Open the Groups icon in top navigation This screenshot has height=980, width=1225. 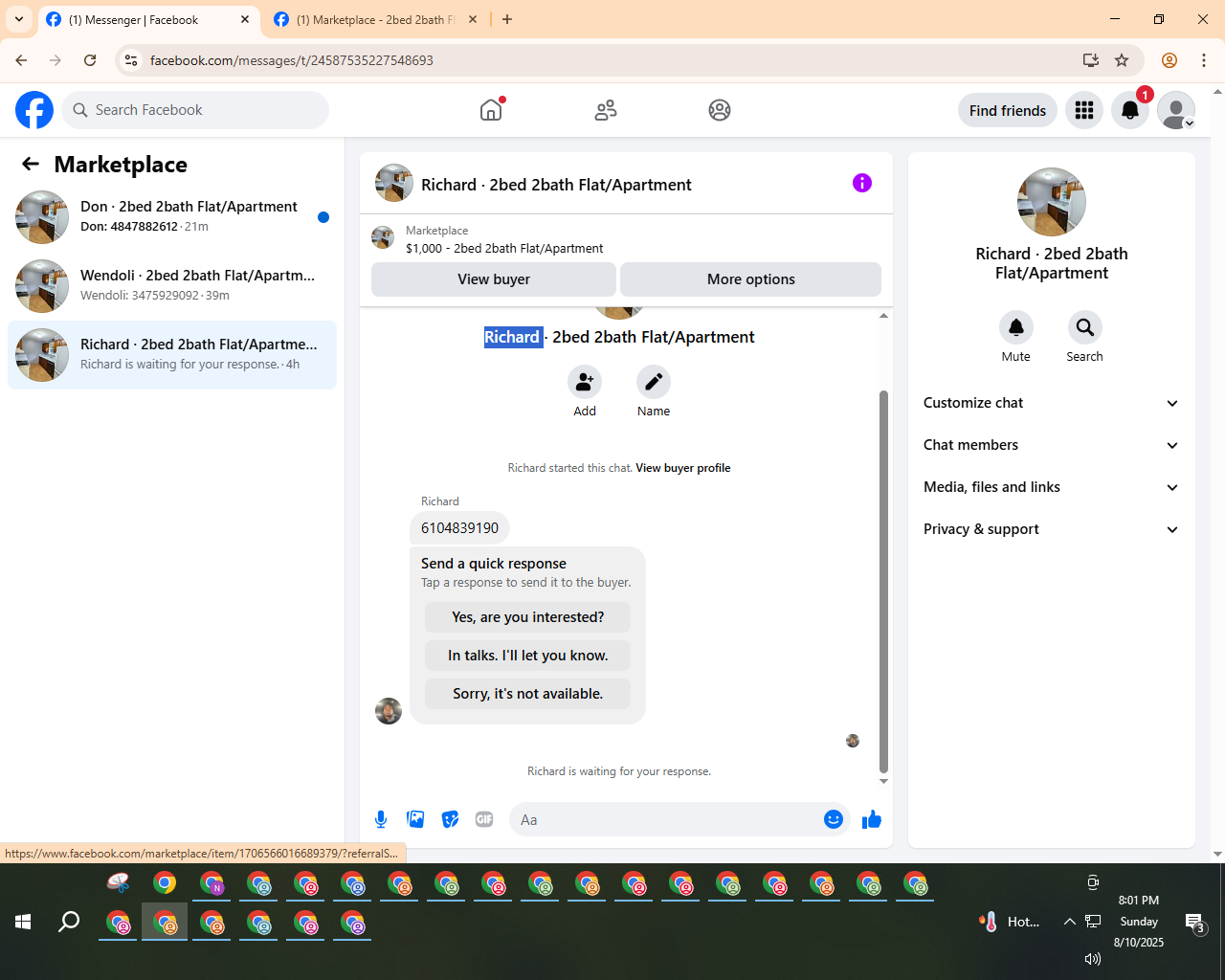(720, 110)
